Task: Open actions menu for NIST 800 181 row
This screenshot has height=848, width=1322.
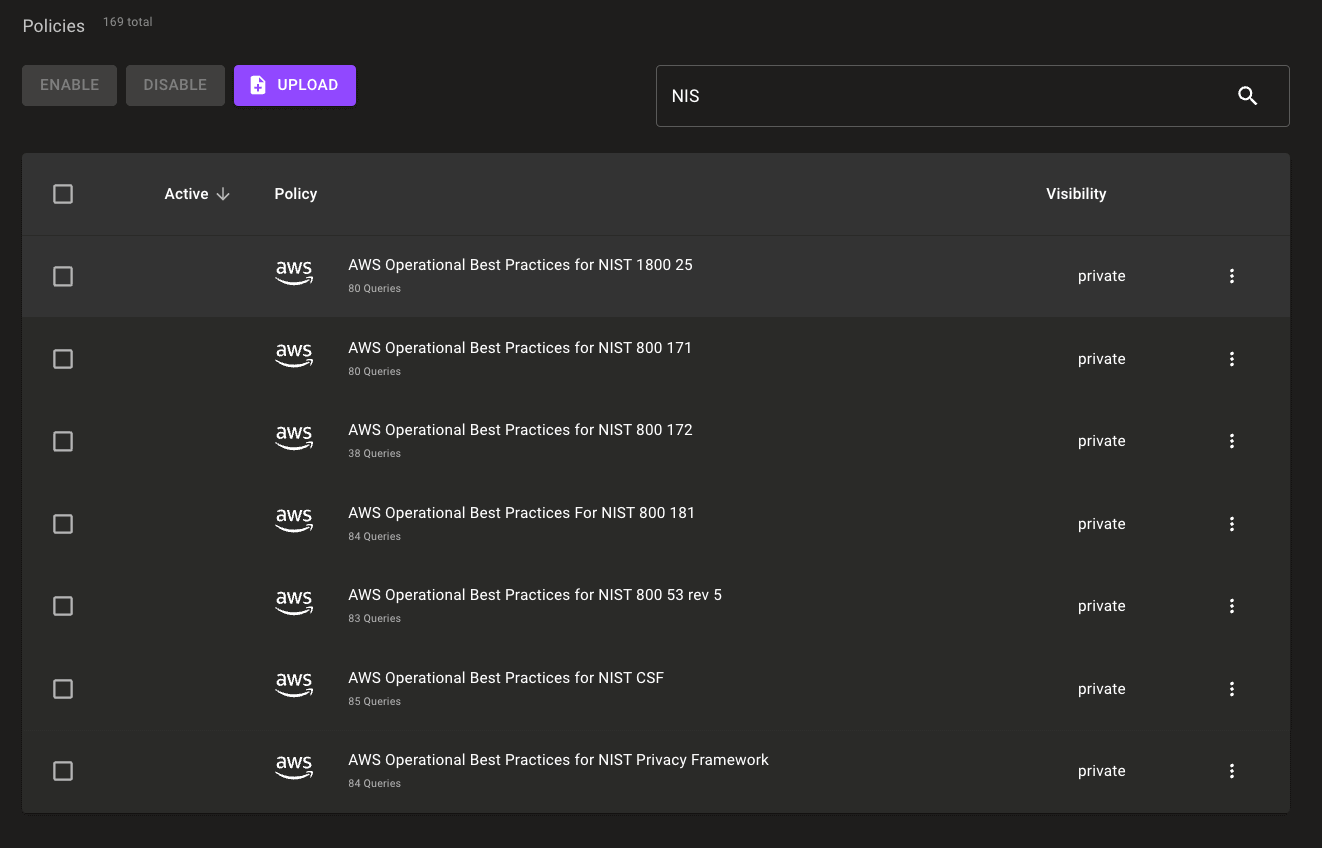Action: pos(1231,524)
